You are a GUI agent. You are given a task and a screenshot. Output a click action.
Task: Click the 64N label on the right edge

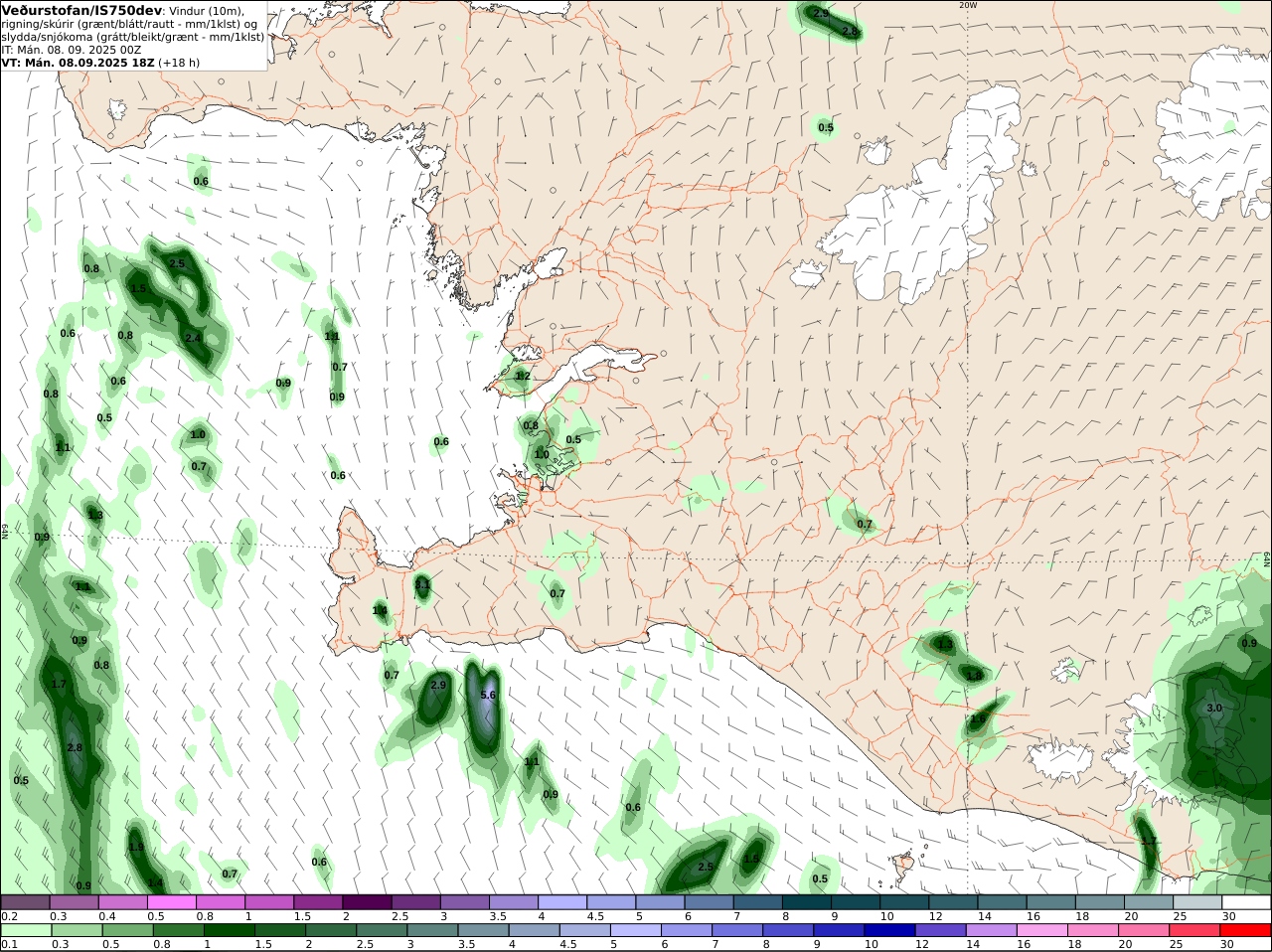[x=1267, y=560]
